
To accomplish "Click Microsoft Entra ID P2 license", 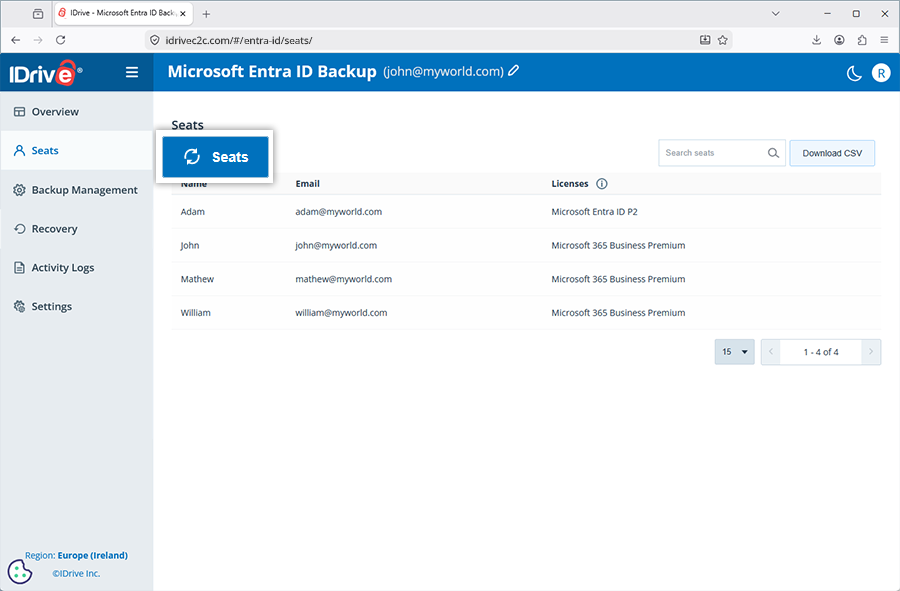I will [594, 212].
